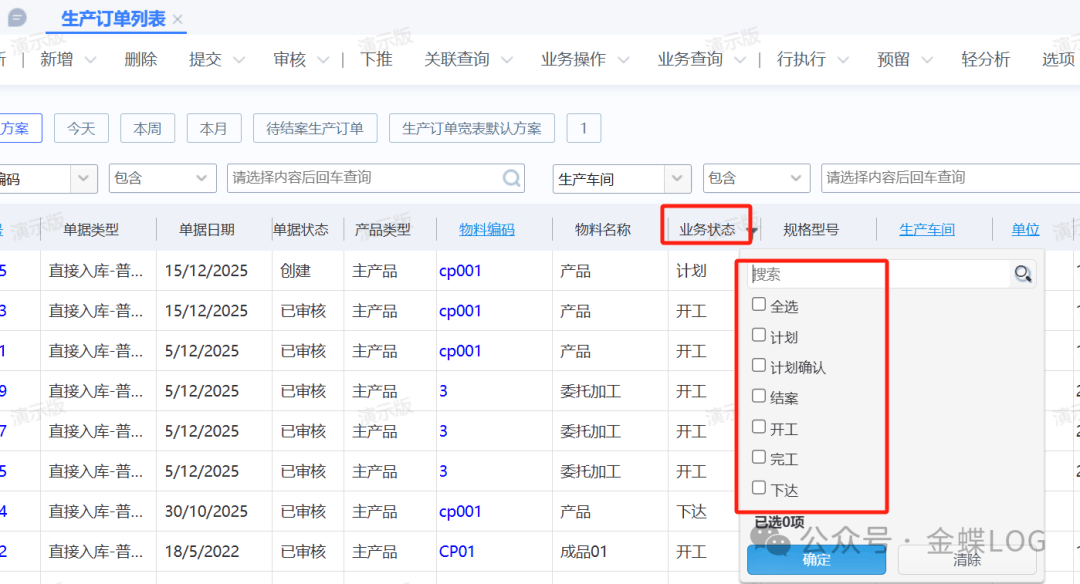
Task: Select the 下达 status checkbox
Action: 759,489
